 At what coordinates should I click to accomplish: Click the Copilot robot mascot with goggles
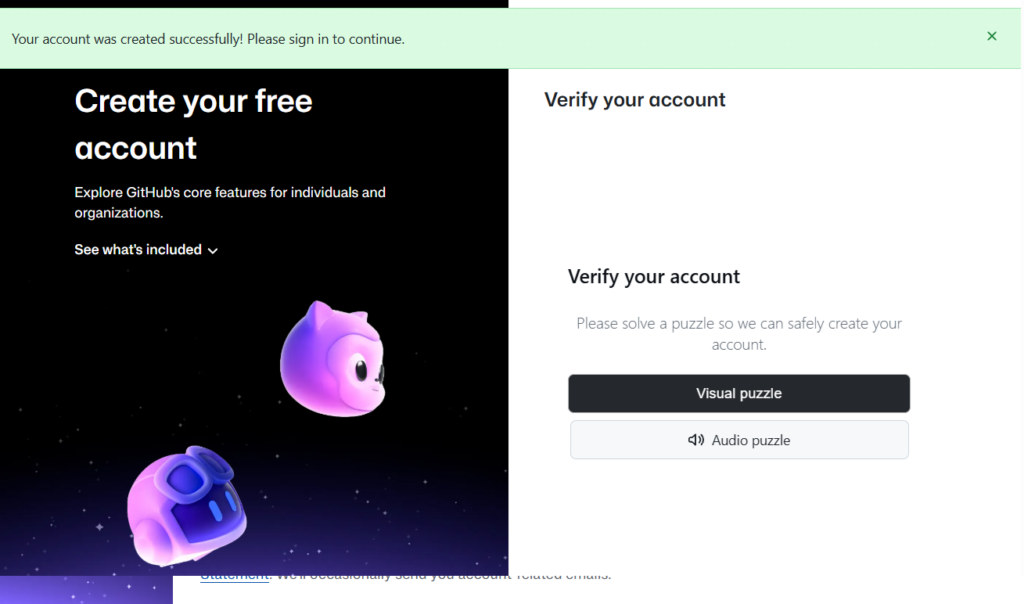click(x=186, y=505)
